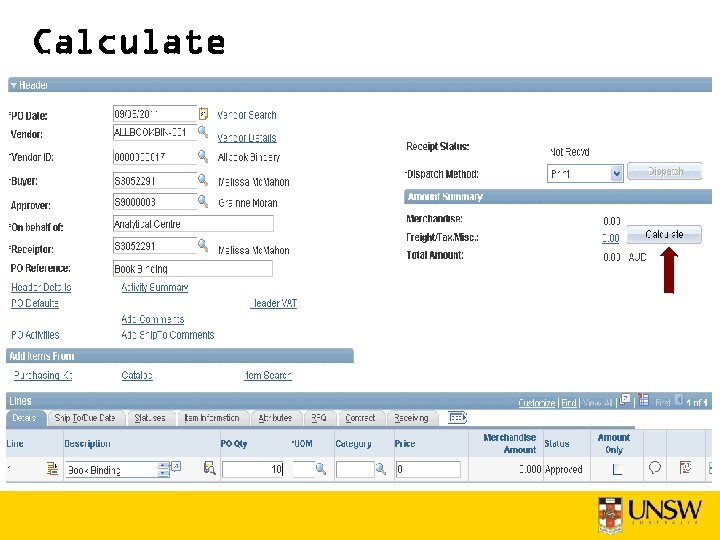Click into the Buyer field
Screen dimensions: 720x540
click(x=155, y=180)
